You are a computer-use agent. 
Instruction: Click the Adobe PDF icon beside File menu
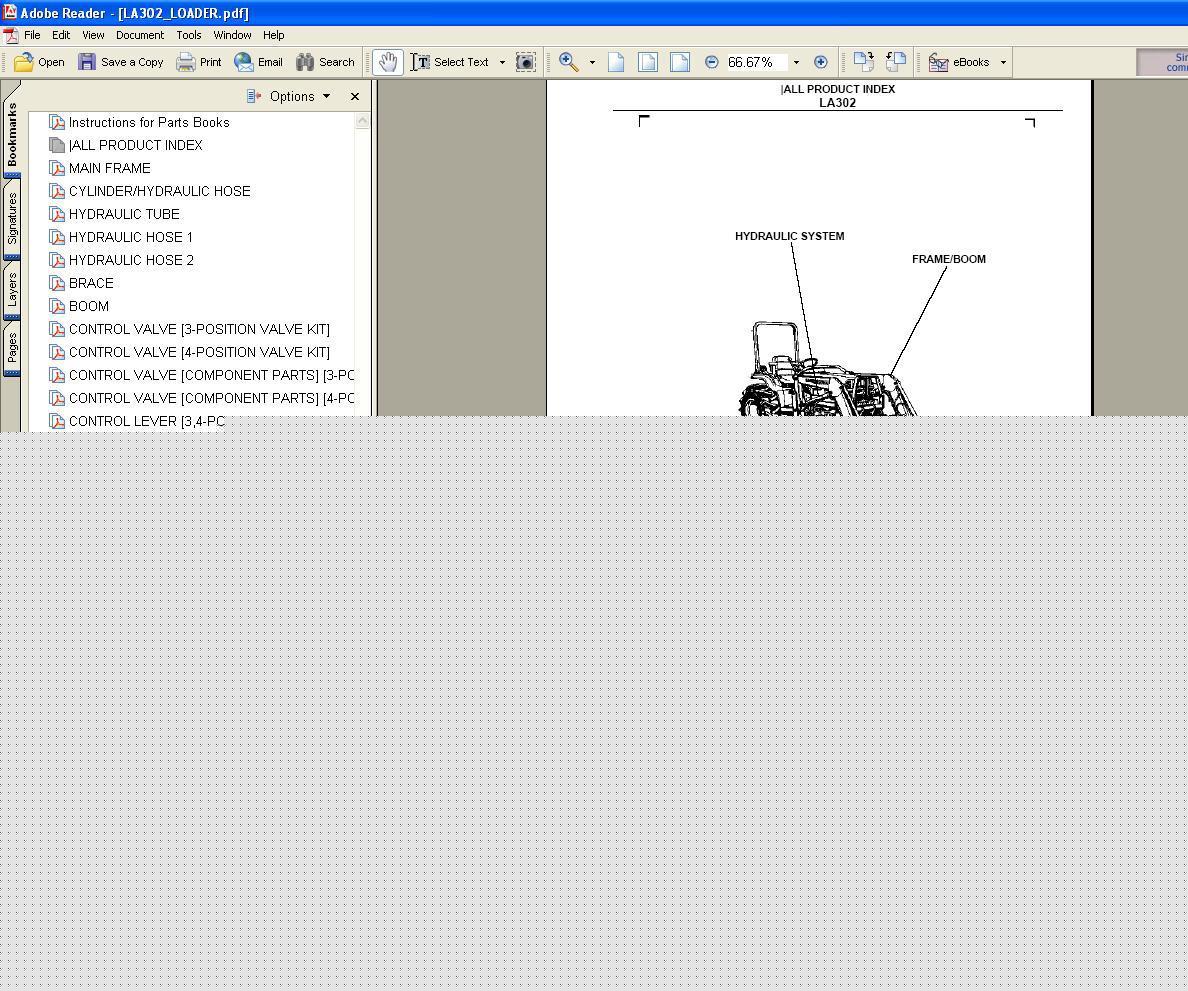tap(11, 36)
